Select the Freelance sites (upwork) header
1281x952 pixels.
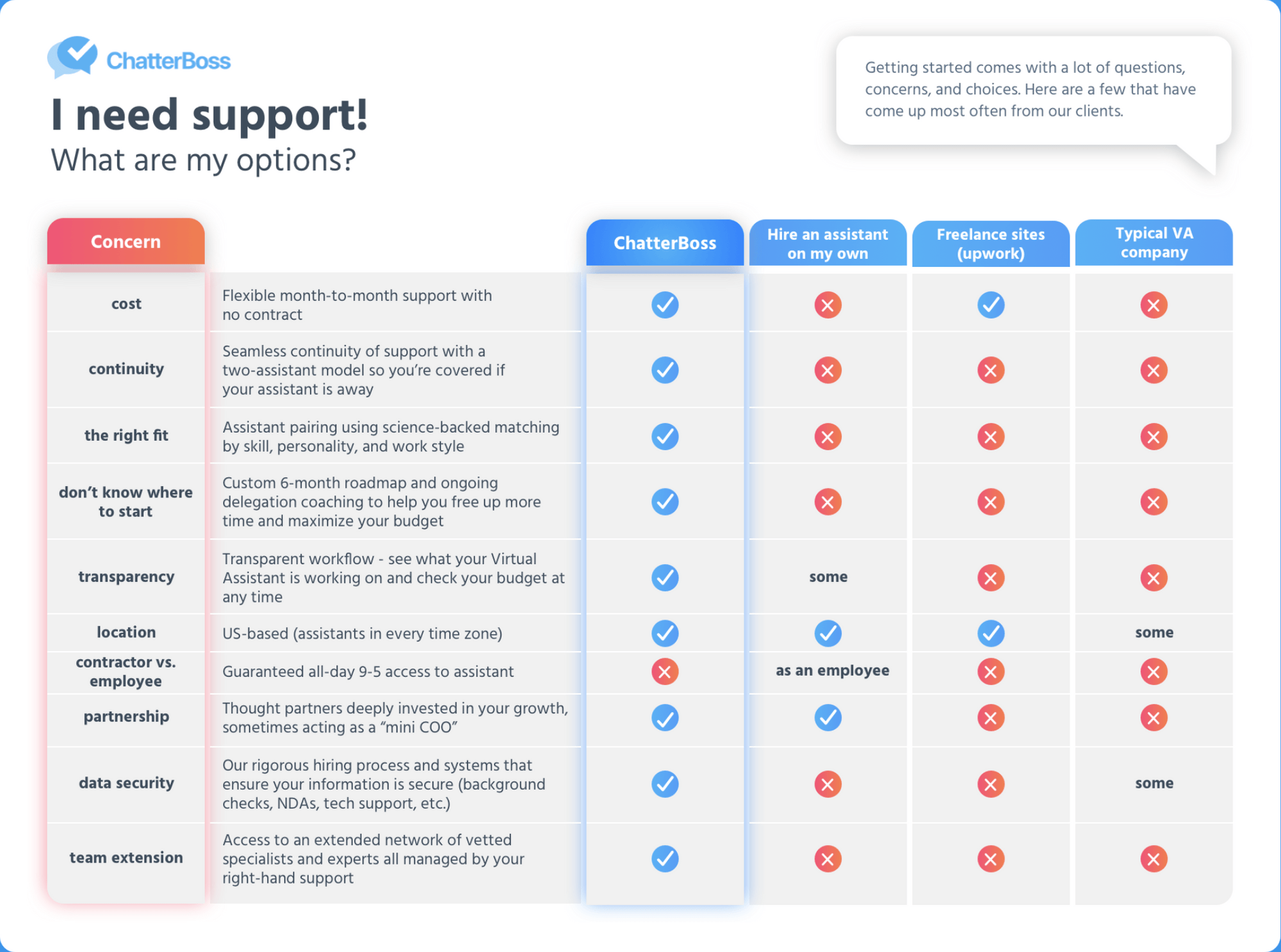pyautogui.click(x=990, y=243)
